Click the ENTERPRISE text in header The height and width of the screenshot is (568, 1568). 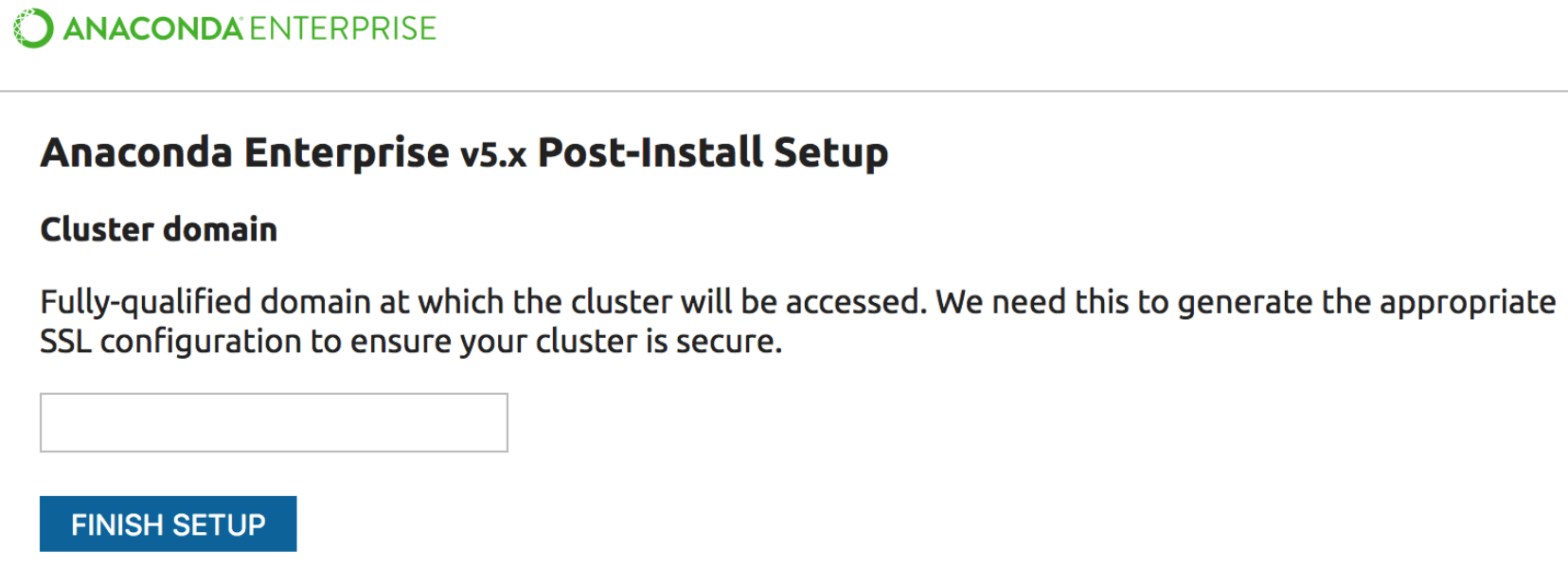[x=343, y=28]
